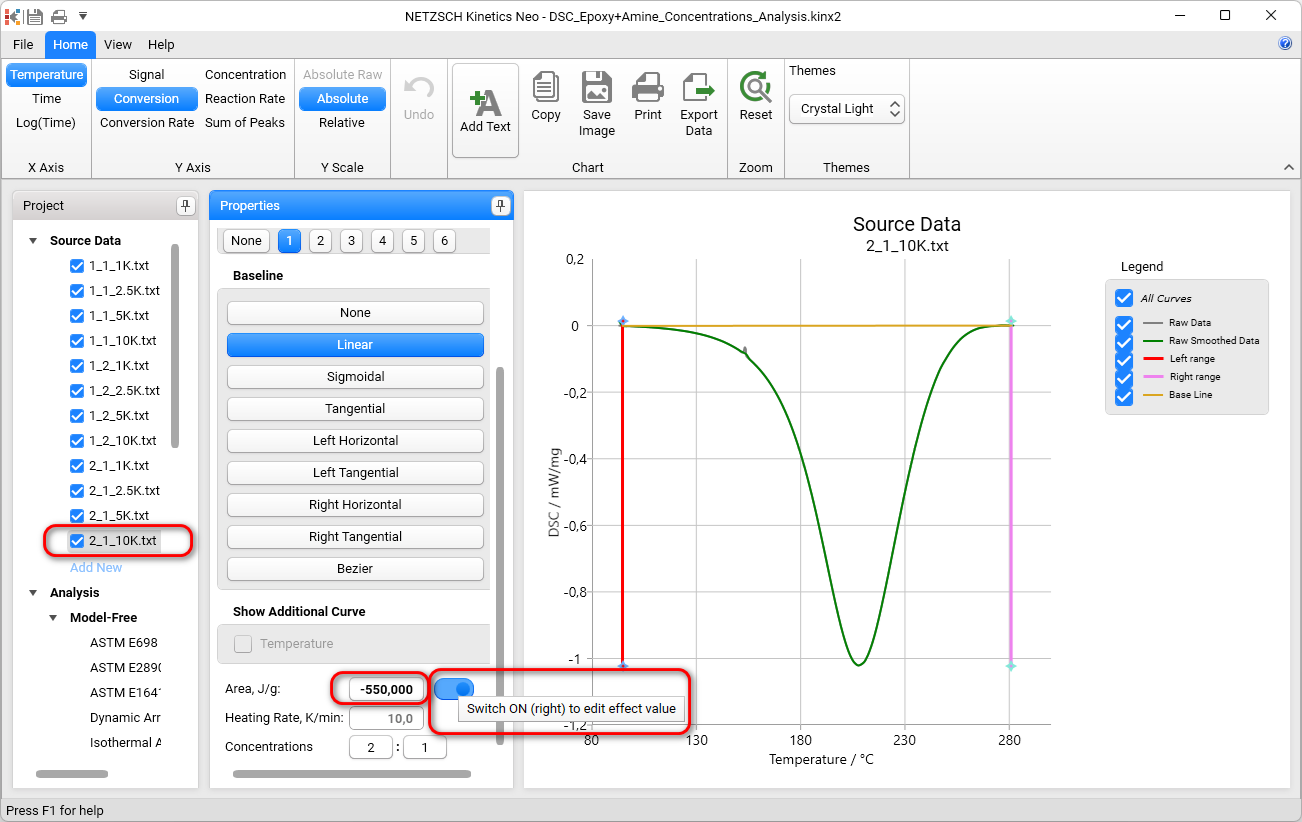Click the Copy chart icon
Viewport: 1302px width, 822px height.
tap(545, 100)
